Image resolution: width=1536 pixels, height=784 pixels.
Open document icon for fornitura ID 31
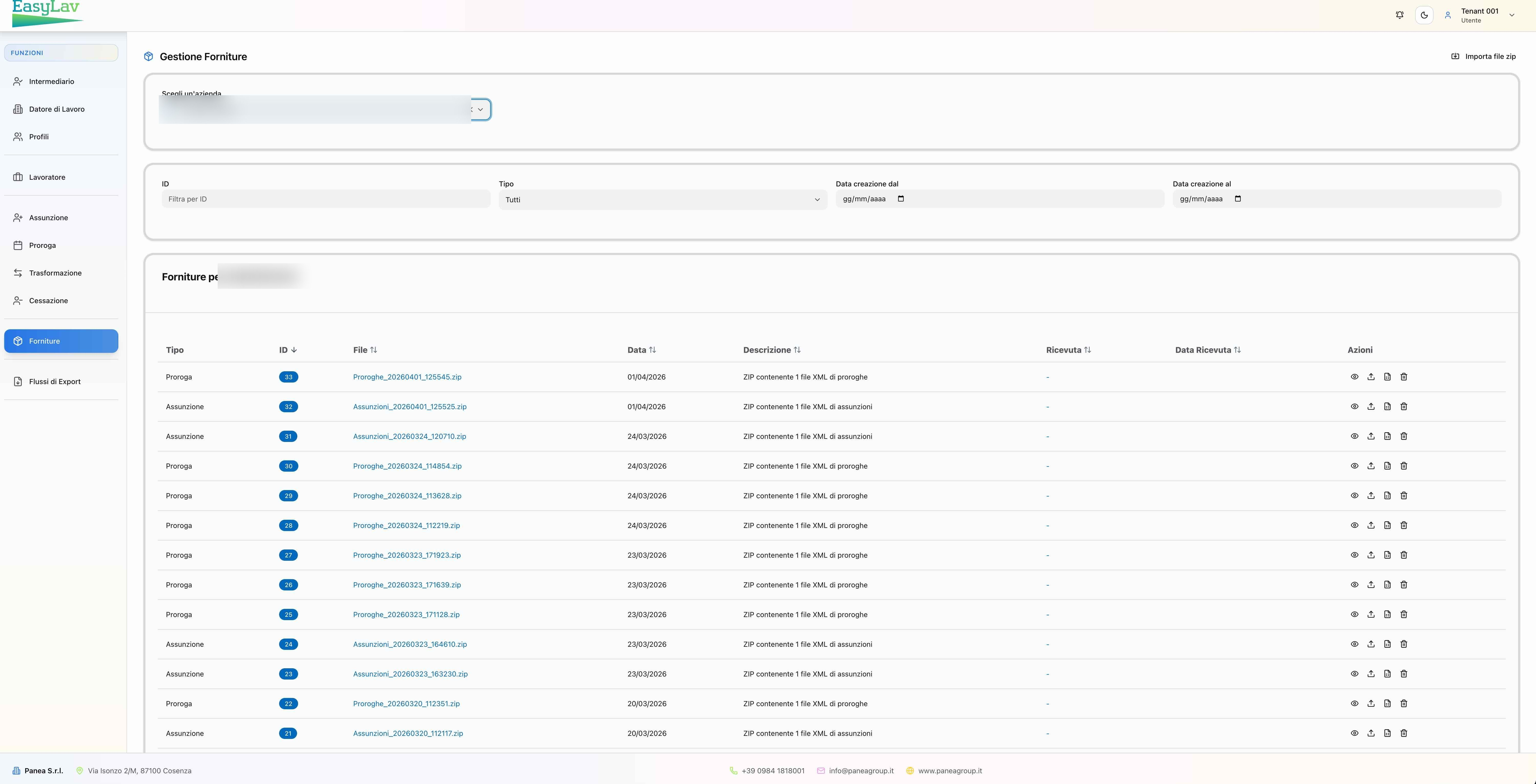click(x=1387, y=436)
